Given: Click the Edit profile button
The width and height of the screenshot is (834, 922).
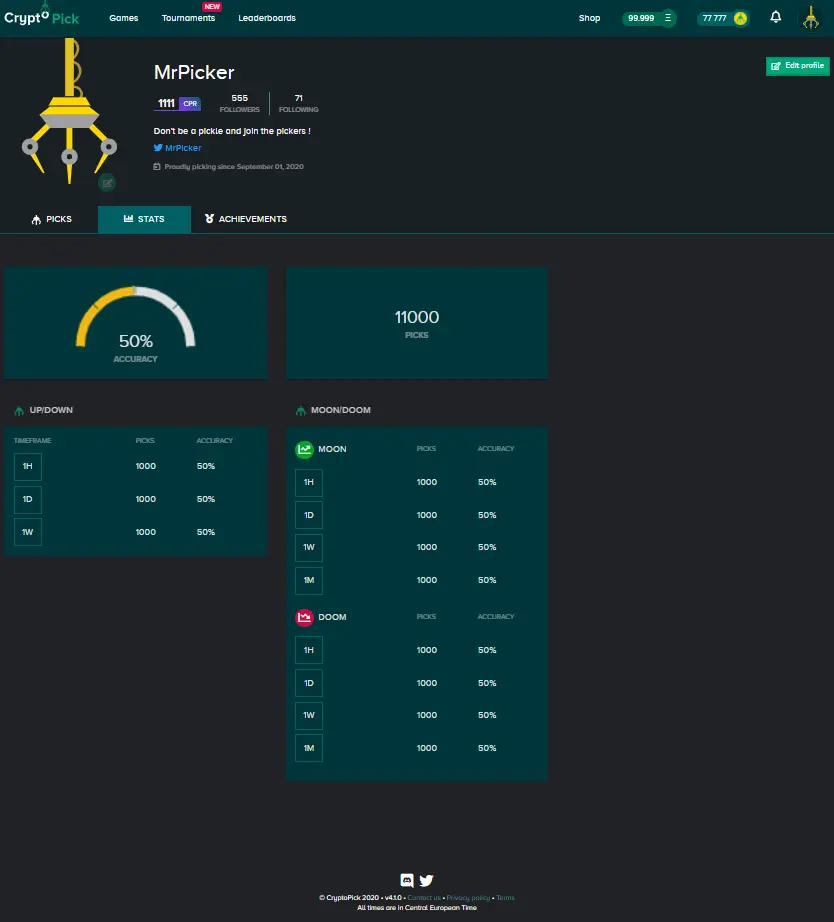Looking at the screenshot, I should 798,66.
